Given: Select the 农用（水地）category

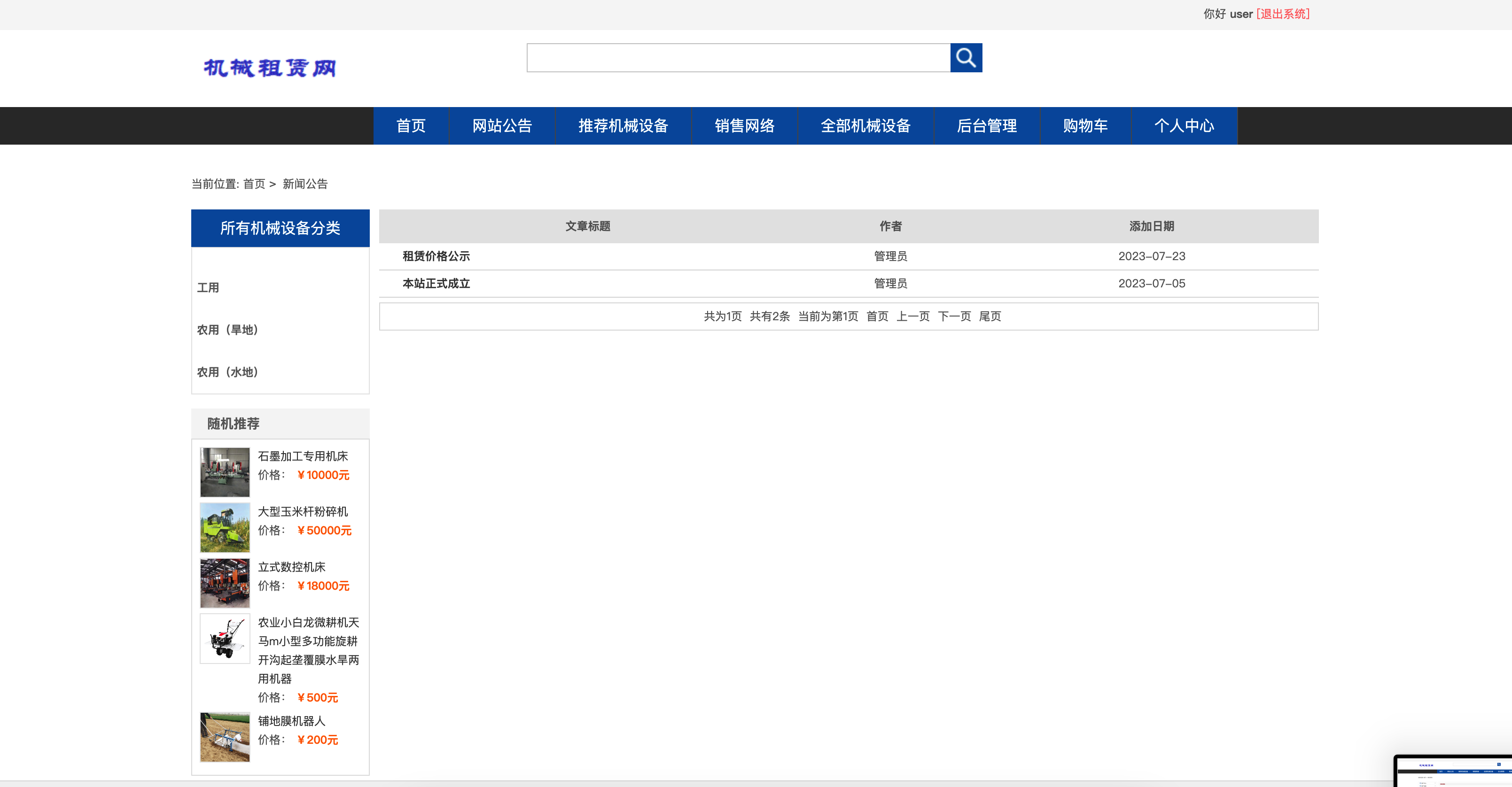Looking at the screenshot, I should (227, 372).
